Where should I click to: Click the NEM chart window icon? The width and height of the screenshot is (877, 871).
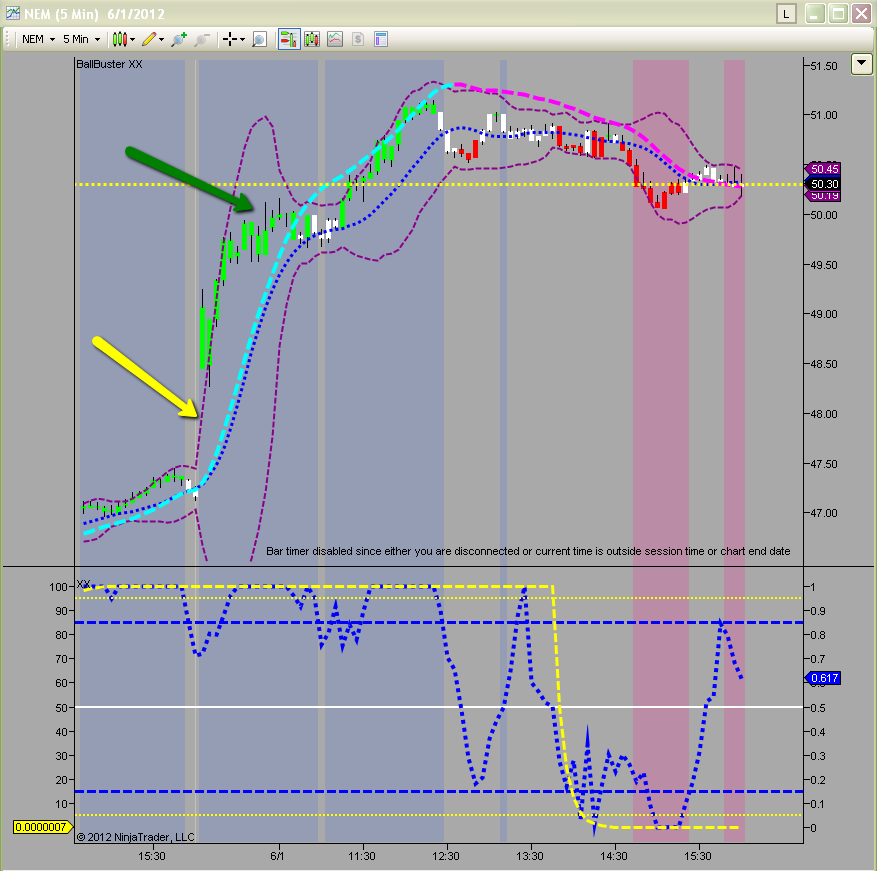(12, 13)
